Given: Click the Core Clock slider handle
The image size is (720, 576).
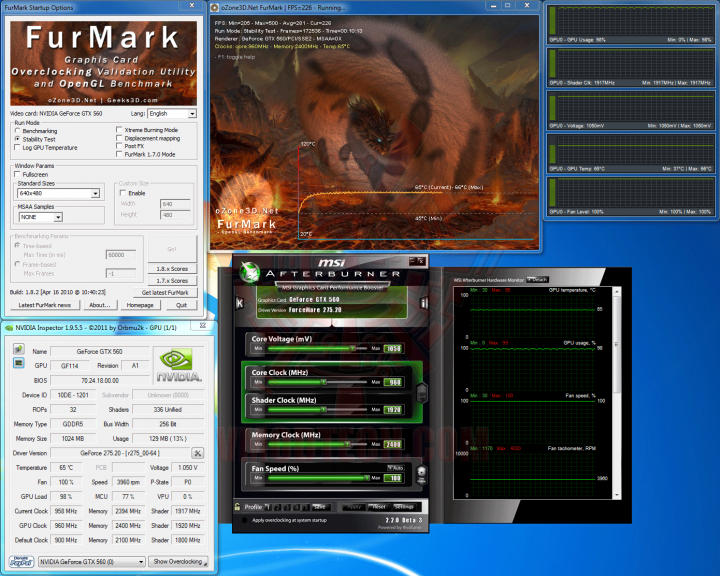Looking at the screenshot, I should [x=324, y=382].
